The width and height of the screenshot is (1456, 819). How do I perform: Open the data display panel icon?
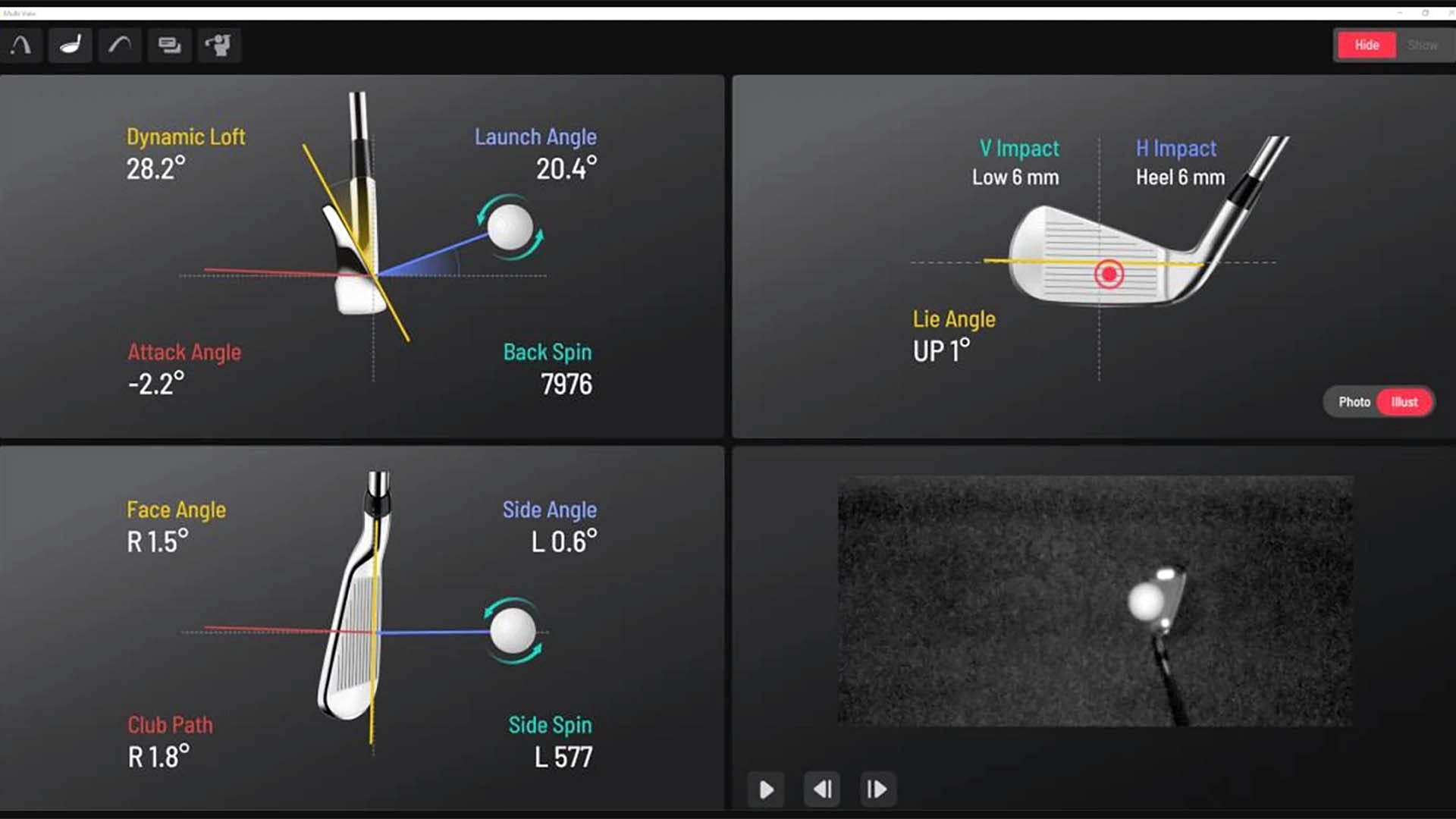click(169, 45)
